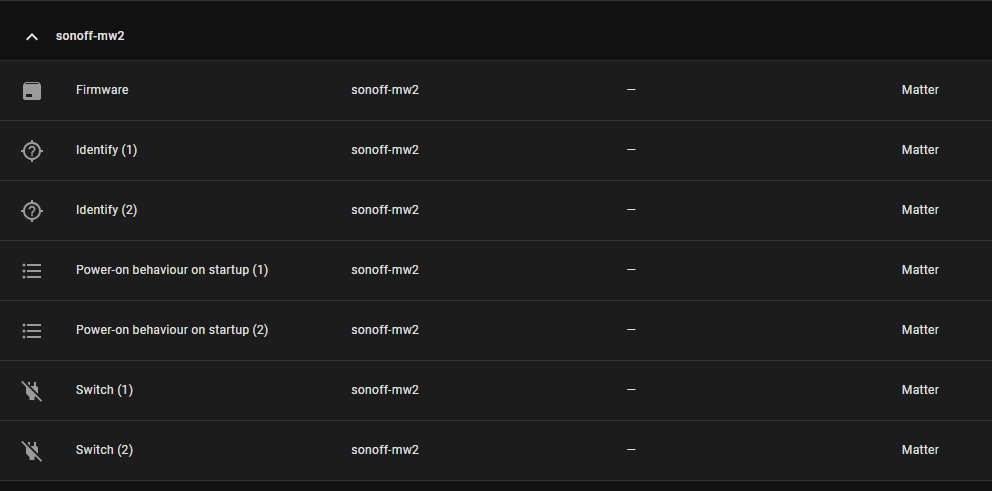Click the Switch (1) plug icon

coord(32,391)
